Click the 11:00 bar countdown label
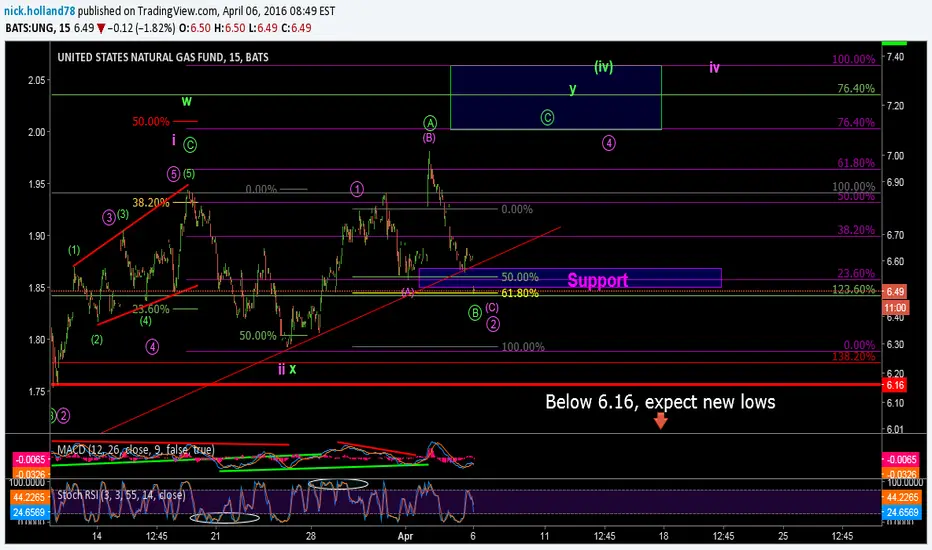The height and width of the screenshot is (550, 932). click(895, 307)
